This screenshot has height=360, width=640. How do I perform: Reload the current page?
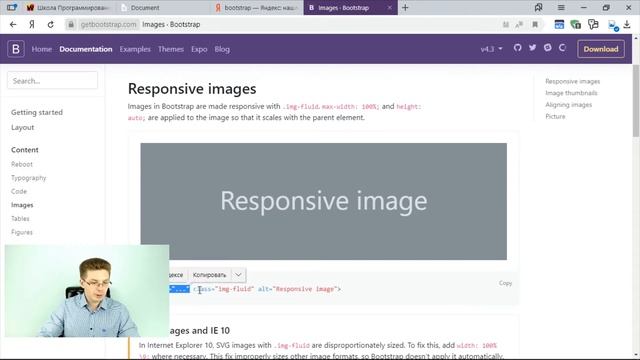coord(51,24)
